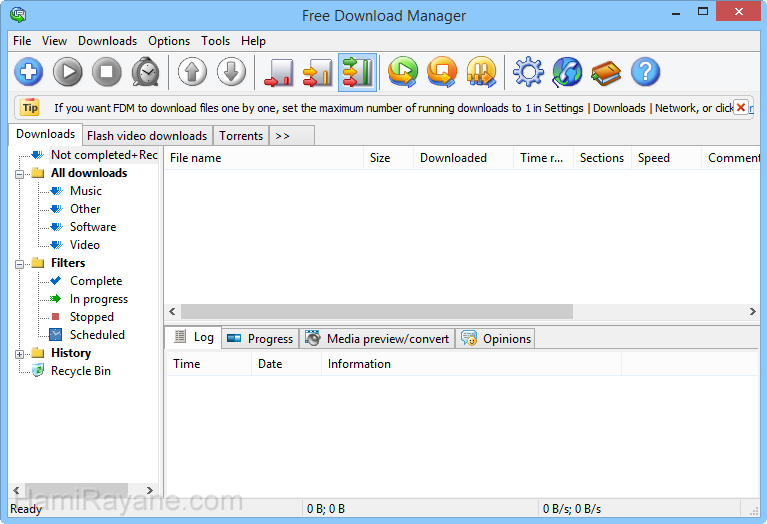Show more tabs with >> button
767x524 pixels.
pyautogui.click(x=292, y=136)
